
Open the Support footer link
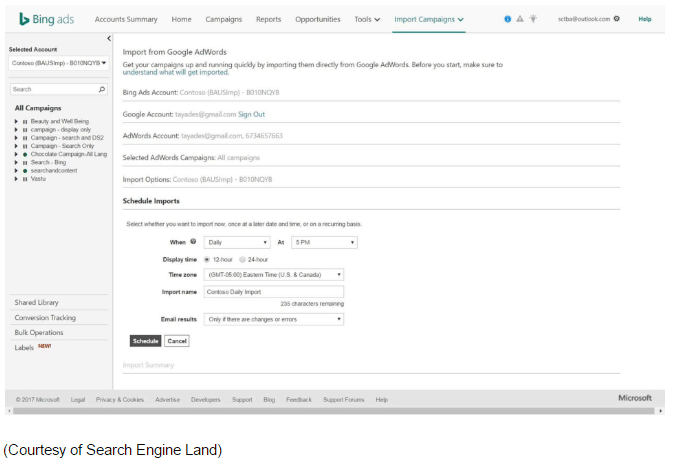pyautogui.click(x=242, y=400)
